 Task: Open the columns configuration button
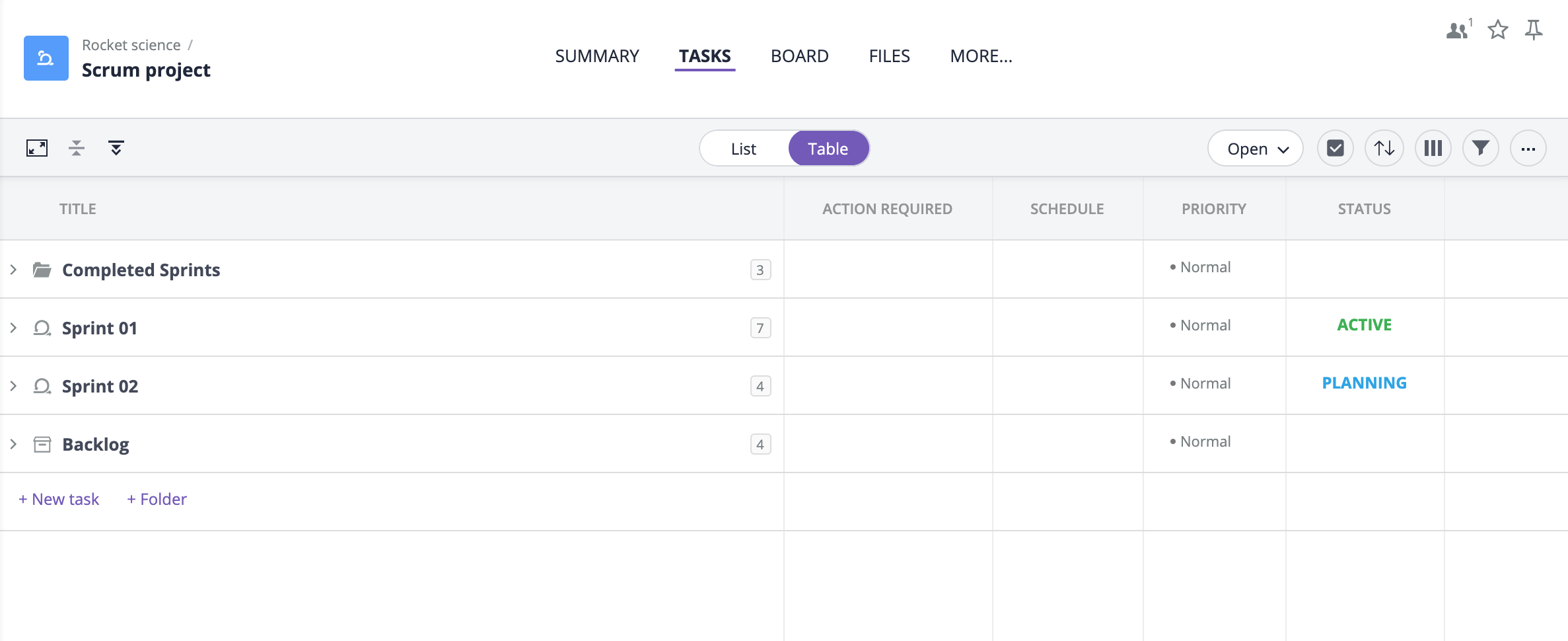1433,148
